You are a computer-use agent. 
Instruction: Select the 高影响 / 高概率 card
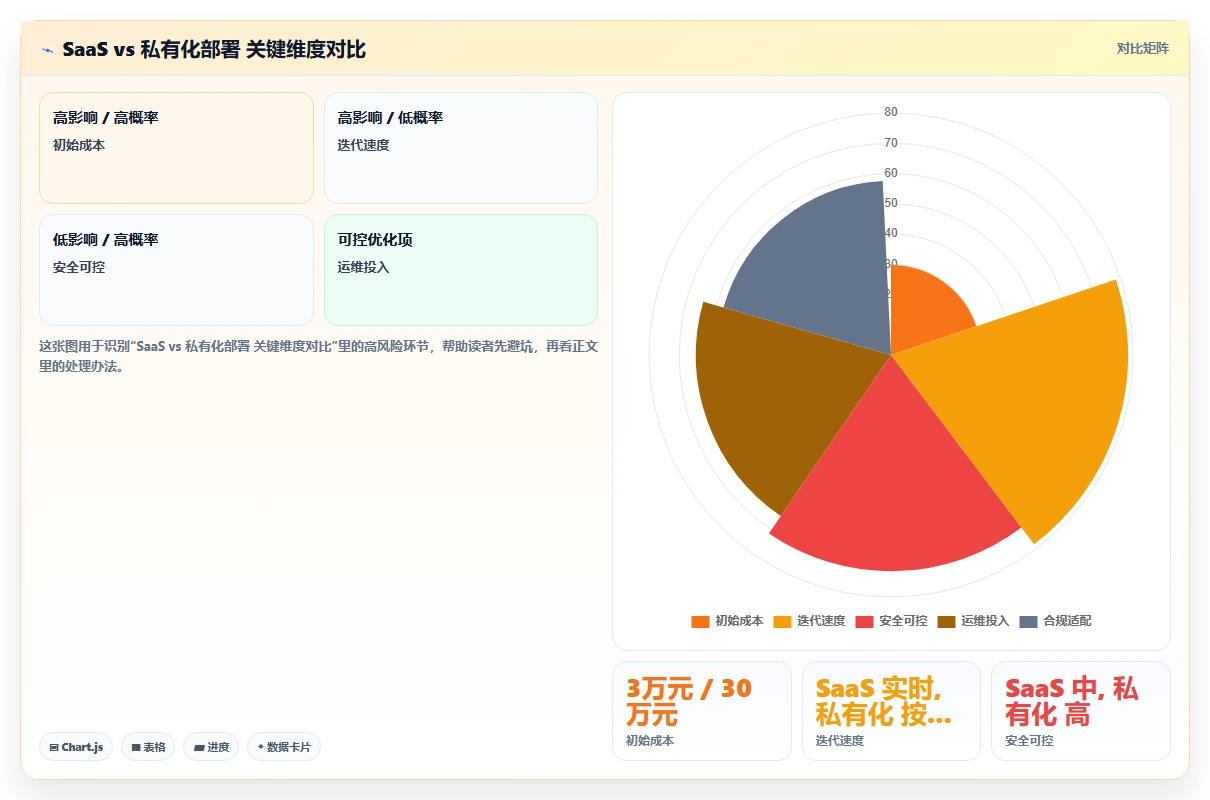(x=176, y=148)
